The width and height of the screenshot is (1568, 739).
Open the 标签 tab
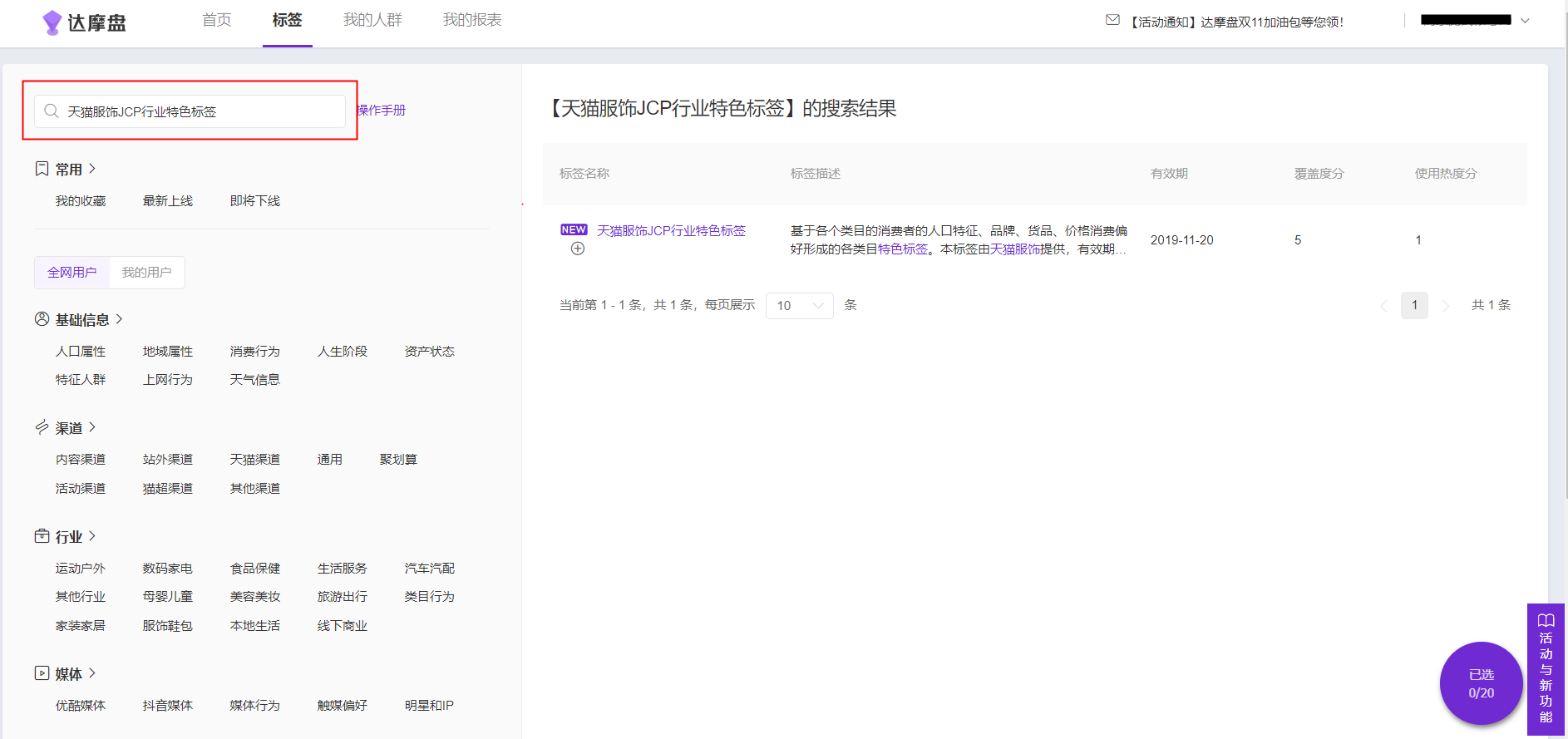pyautogui.click(x=288, y=20)
